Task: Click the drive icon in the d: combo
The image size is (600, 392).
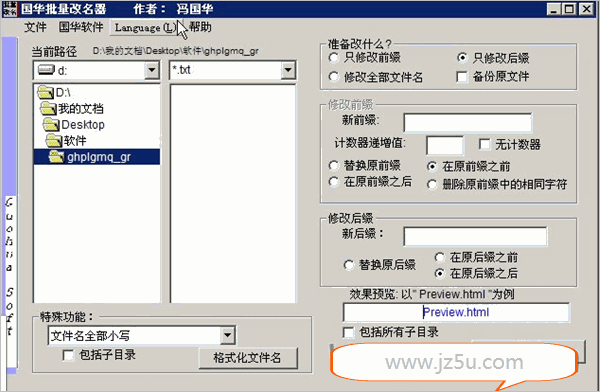Action: [47, 70]
